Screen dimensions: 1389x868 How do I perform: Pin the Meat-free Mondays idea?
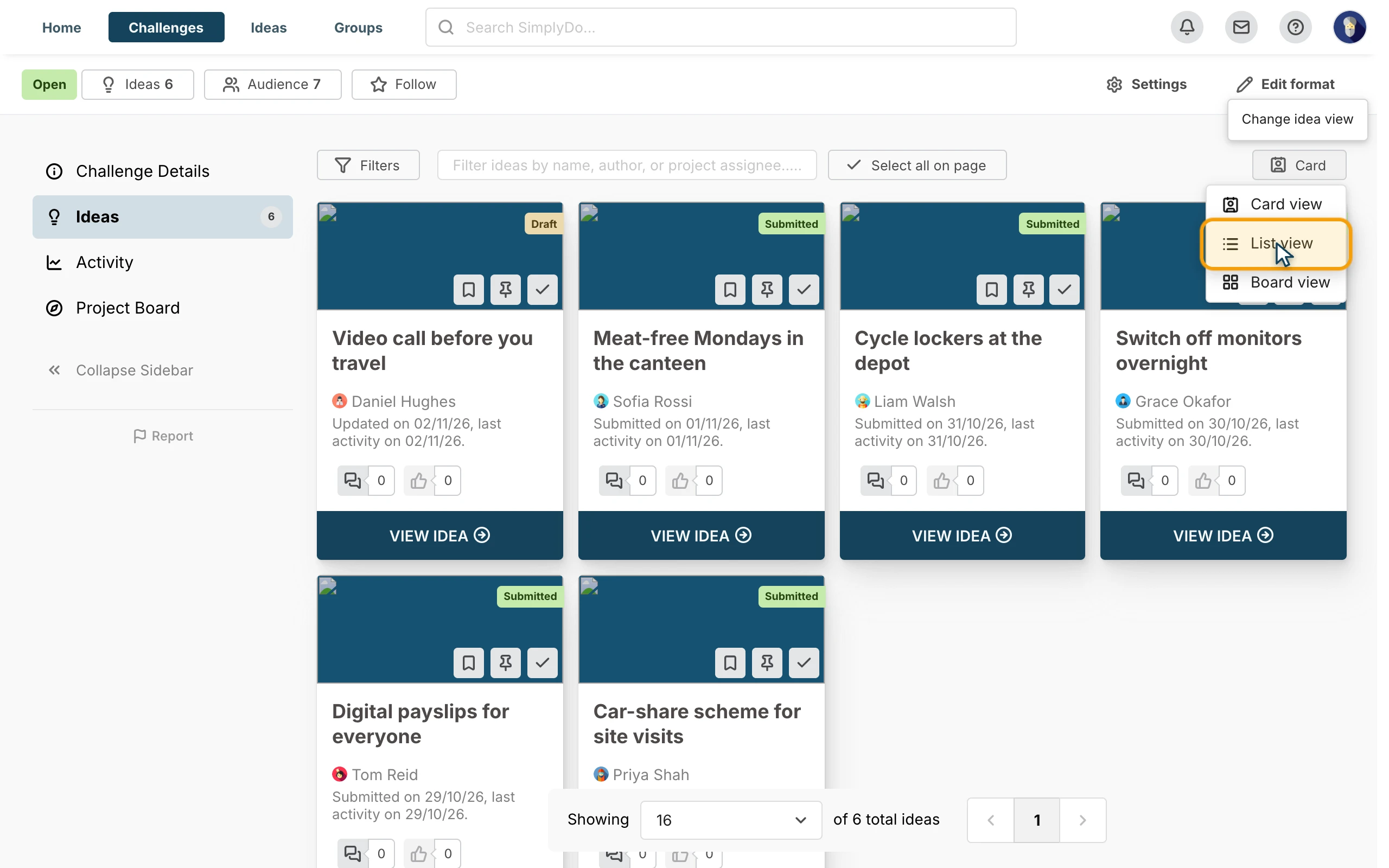tap(766, 289)
